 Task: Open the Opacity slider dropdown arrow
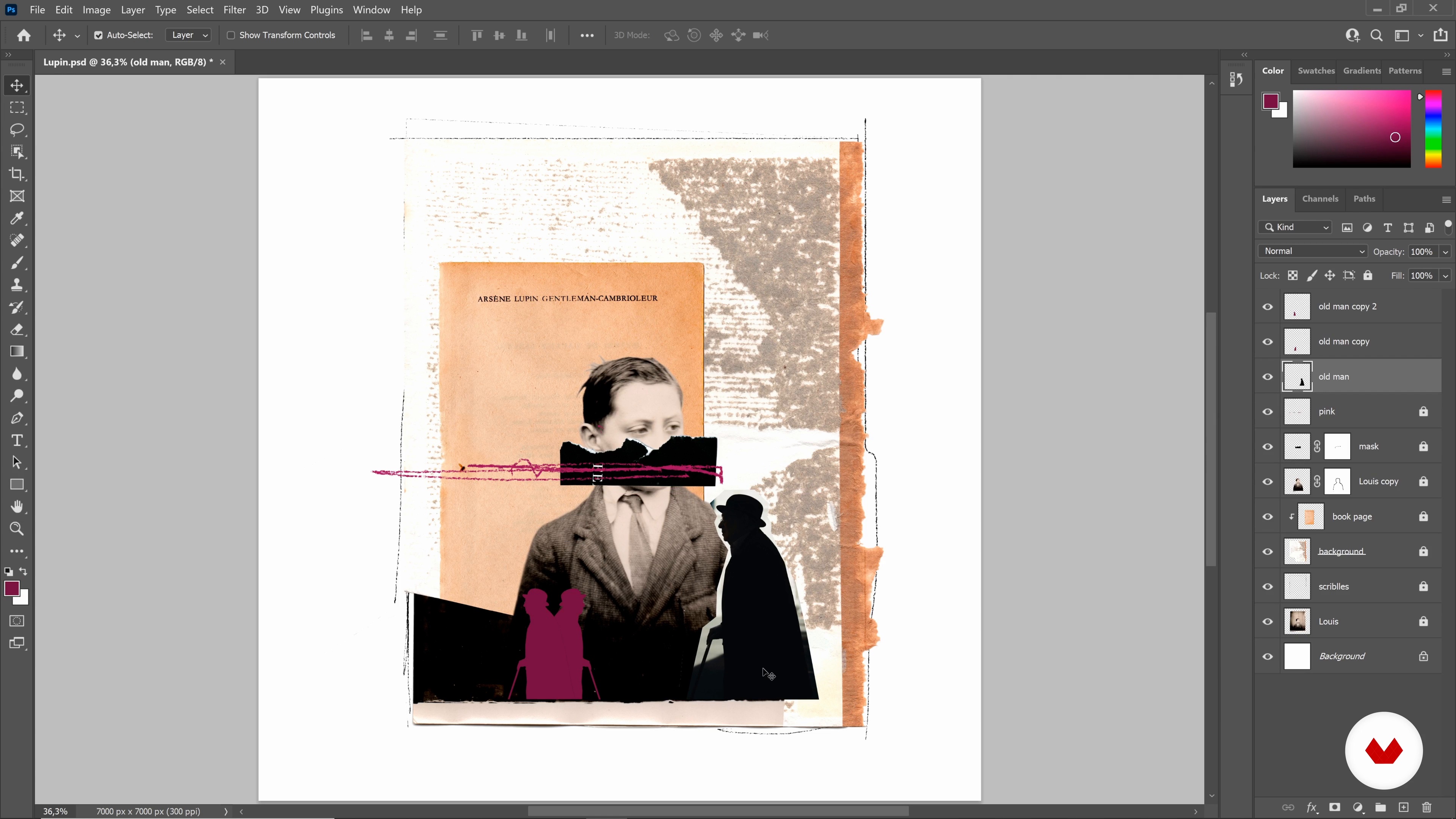click(1445, 251)
